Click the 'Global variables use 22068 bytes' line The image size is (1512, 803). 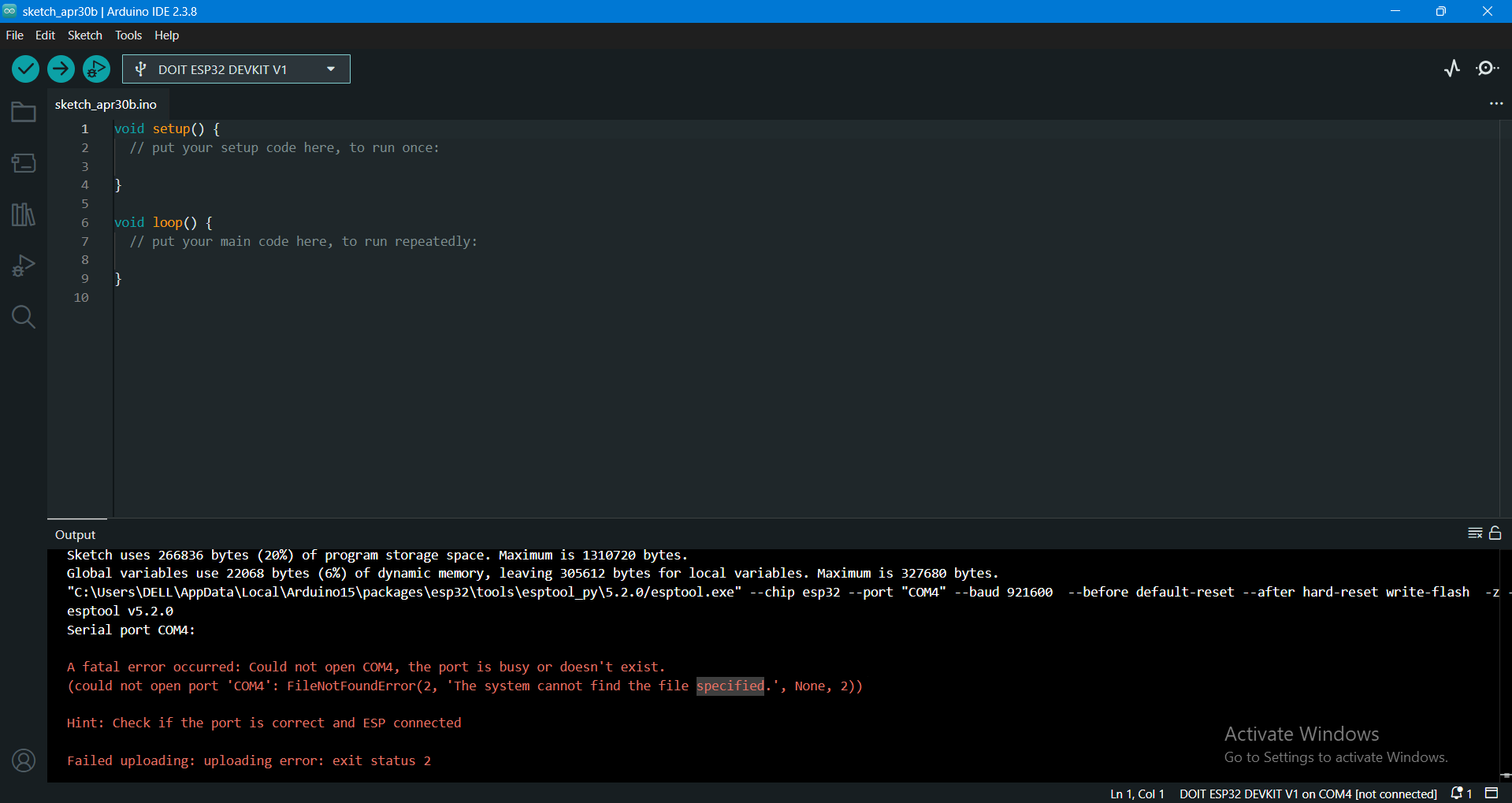click(x=533, y=574)
